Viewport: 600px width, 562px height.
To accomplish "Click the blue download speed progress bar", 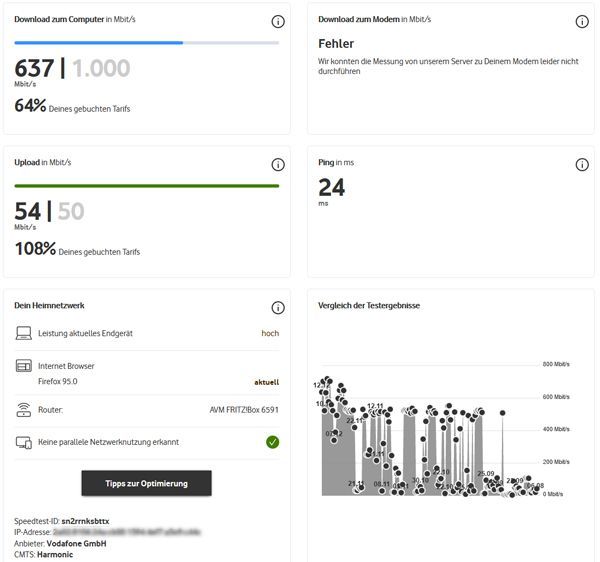I will coord(98,43).
